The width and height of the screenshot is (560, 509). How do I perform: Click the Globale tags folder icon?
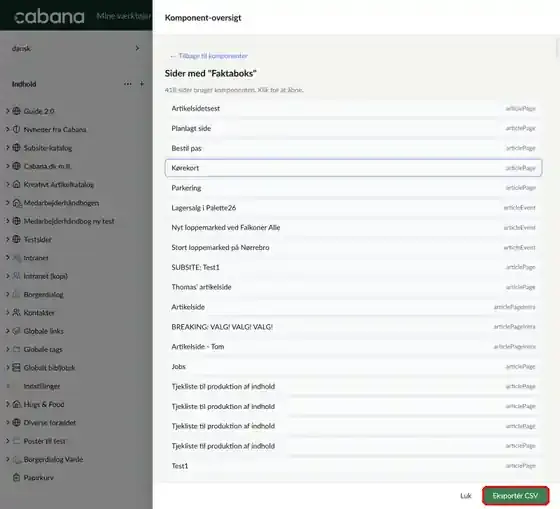pos(16,349)
